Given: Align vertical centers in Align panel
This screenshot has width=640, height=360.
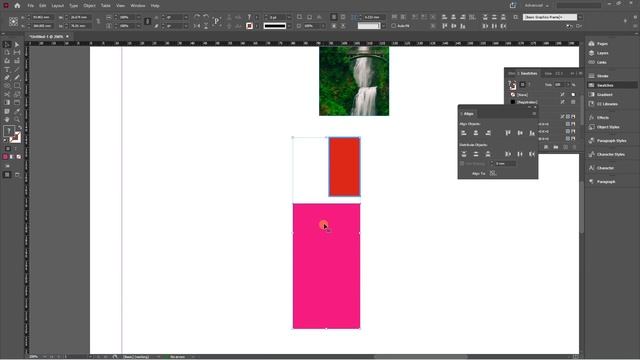Looking at the screenshot, I should coord(520,133).
